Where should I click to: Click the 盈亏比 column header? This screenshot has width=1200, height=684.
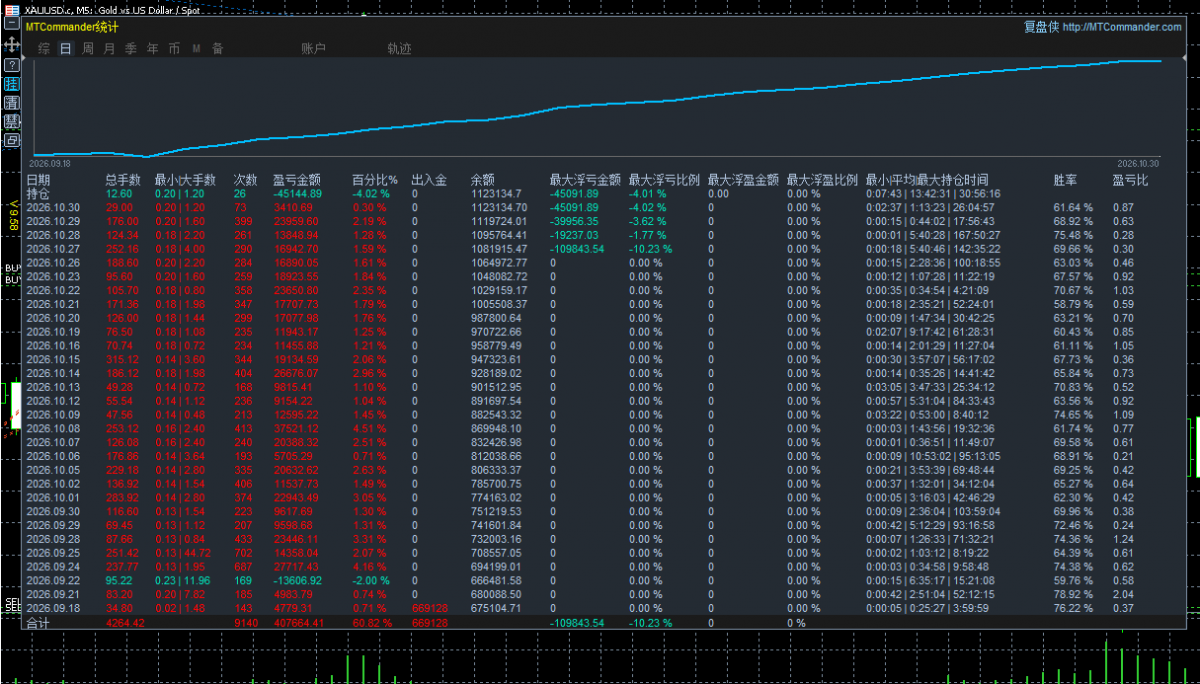click(1130, 180)
